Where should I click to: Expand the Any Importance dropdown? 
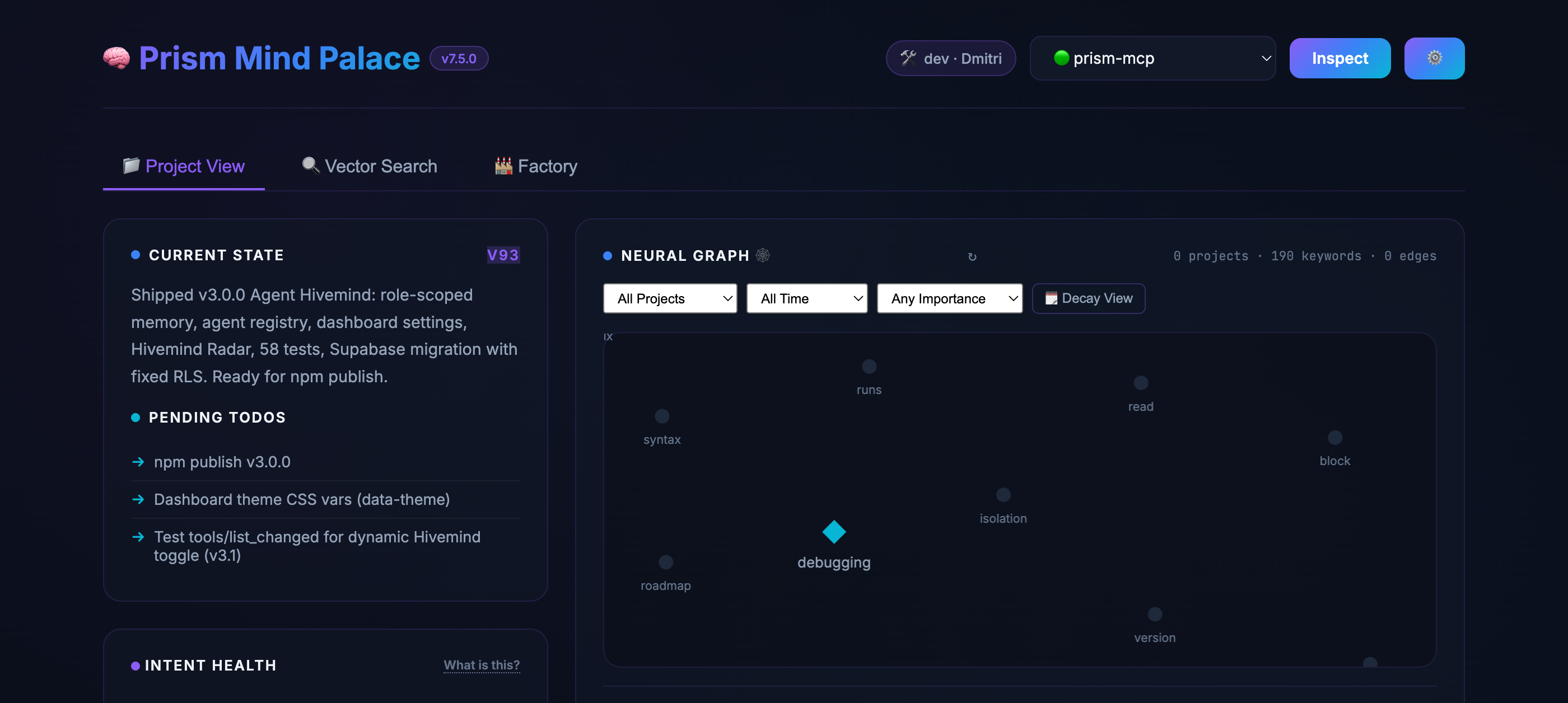[x=949, y=298]
